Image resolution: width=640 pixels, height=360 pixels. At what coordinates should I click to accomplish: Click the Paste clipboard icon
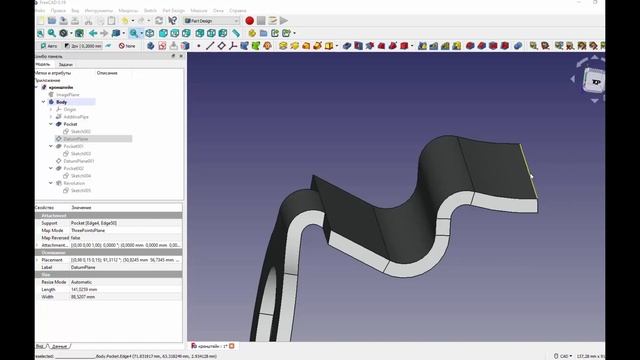click(111, 20)
